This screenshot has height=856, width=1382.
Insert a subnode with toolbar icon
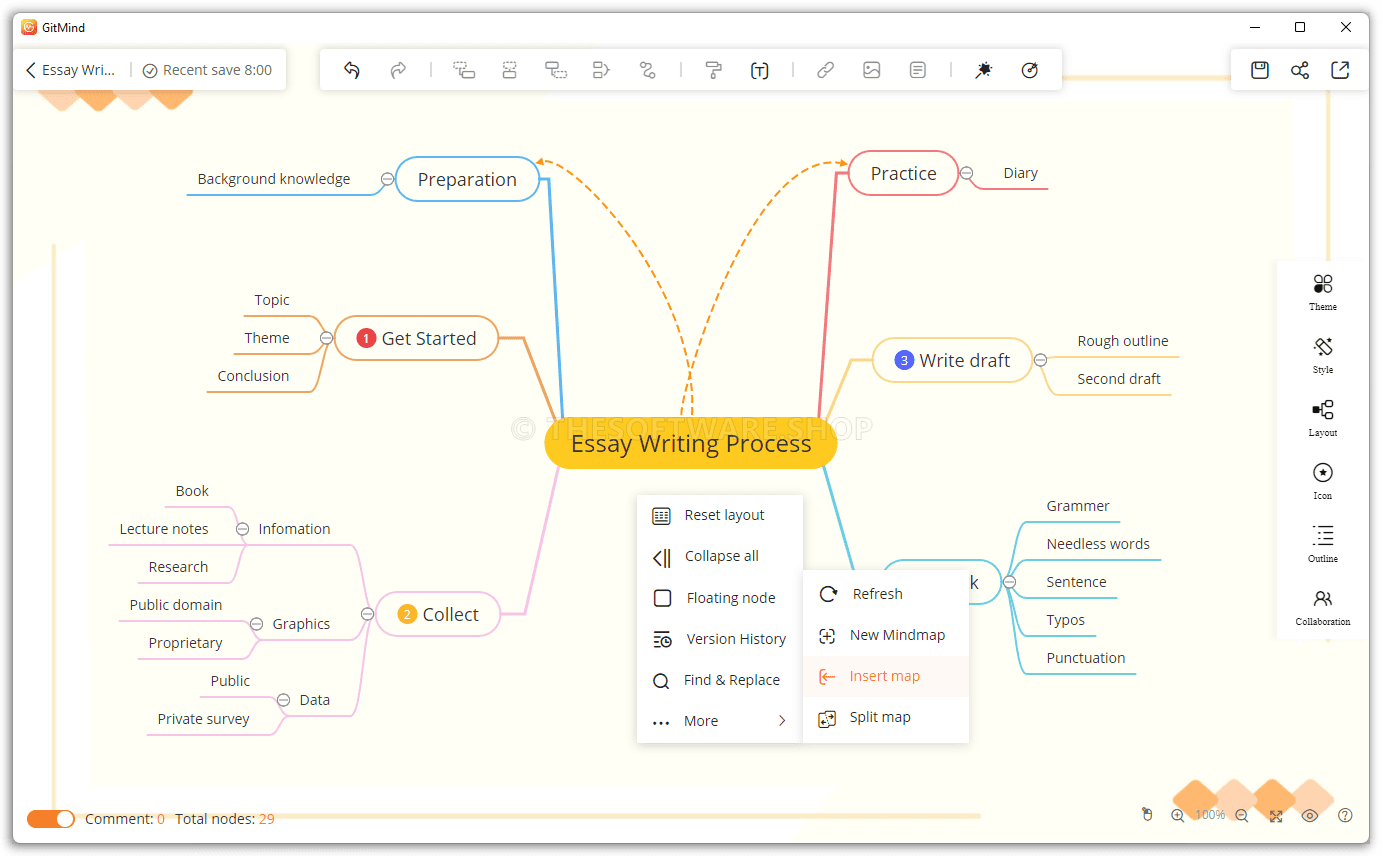[x=464, y=70]
